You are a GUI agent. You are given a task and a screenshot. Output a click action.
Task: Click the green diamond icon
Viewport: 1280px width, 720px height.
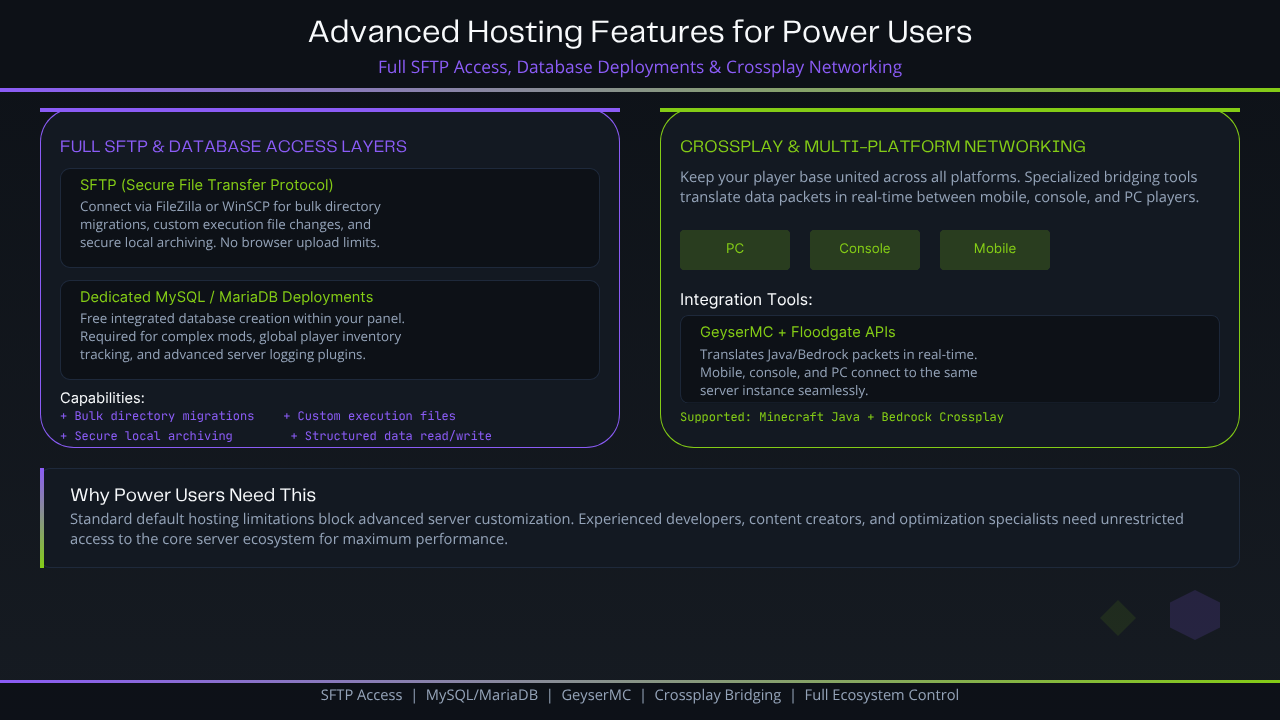tap(1118, 618)
